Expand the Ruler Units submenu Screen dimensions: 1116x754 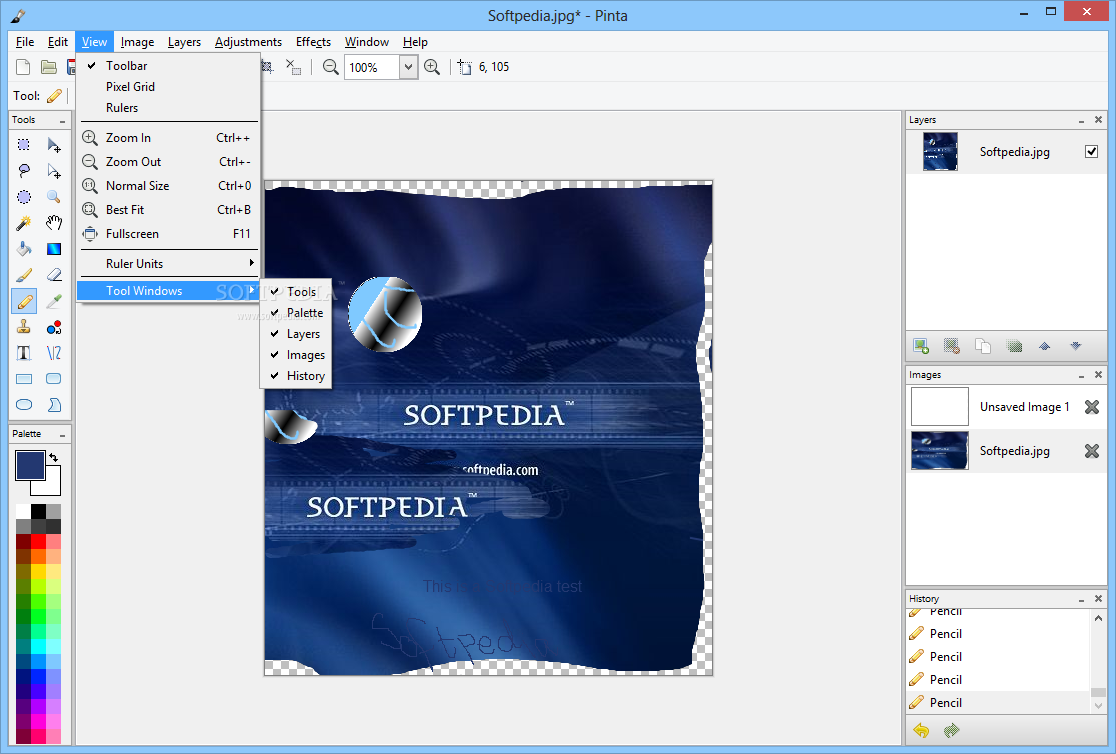tap(169, 263)
